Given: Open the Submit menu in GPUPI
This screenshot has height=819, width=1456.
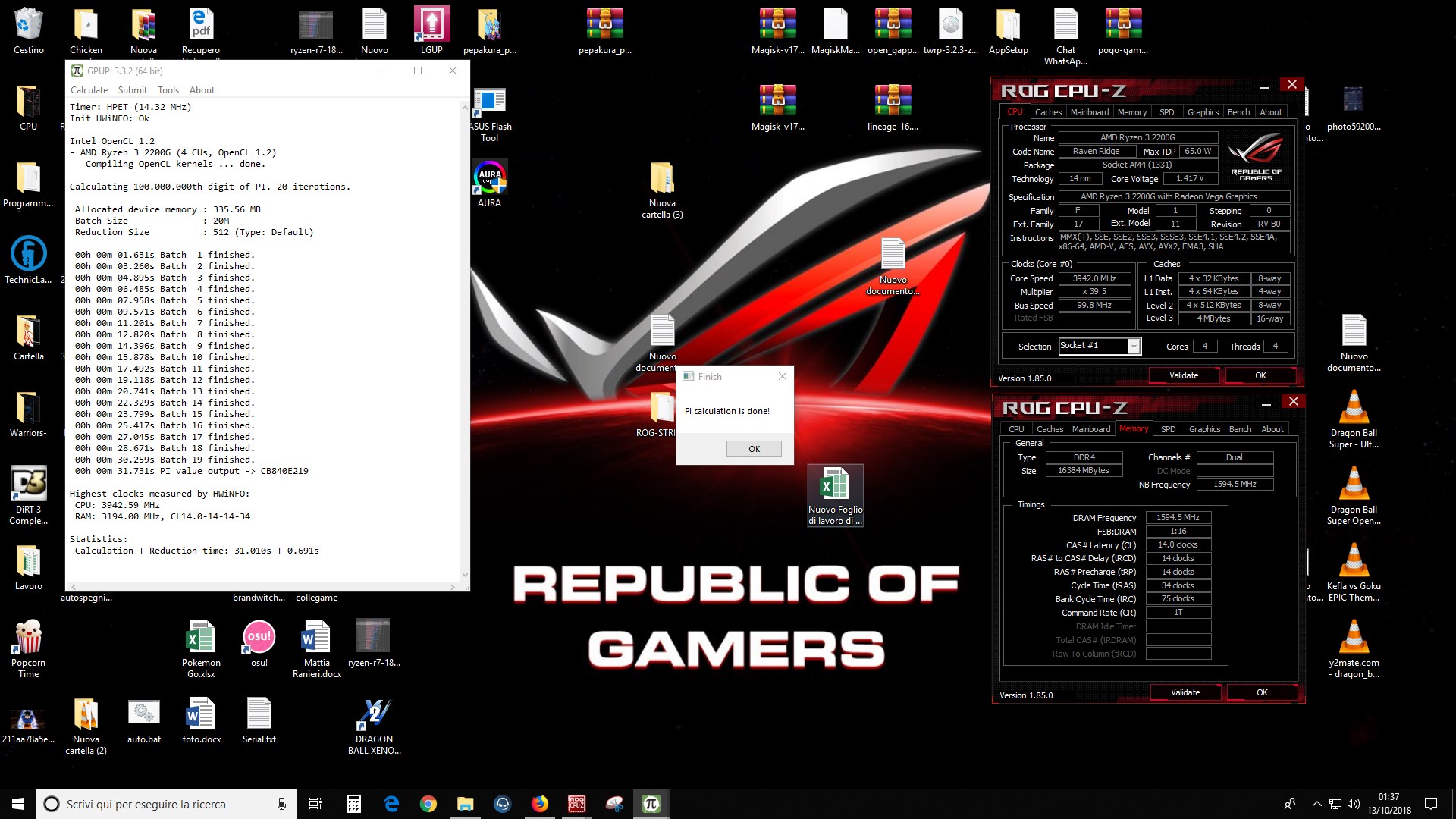Looking at the screenshot, I should click(132, 89).
